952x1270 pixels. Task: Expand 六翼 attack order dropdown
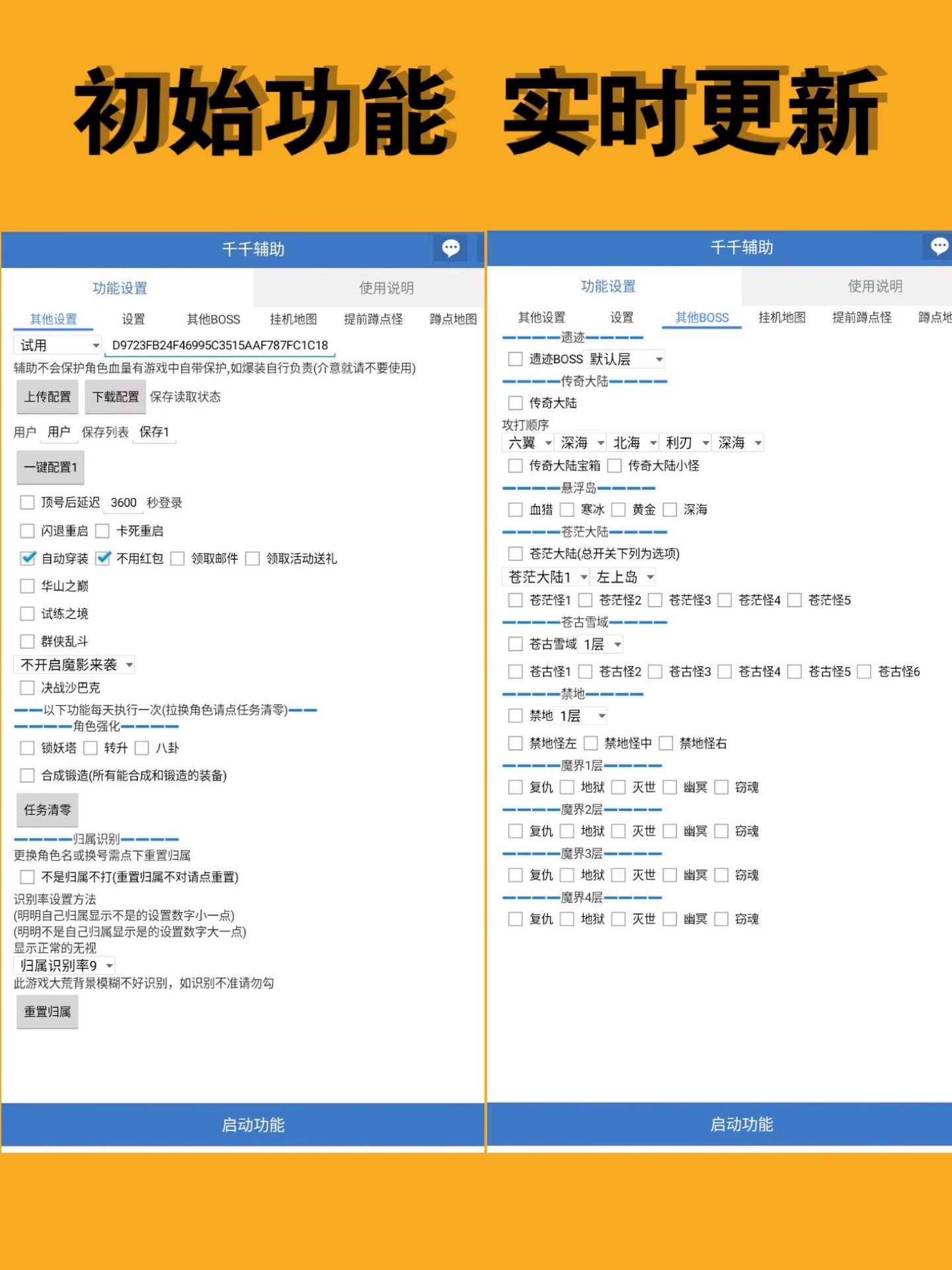(x=528, y=443)
